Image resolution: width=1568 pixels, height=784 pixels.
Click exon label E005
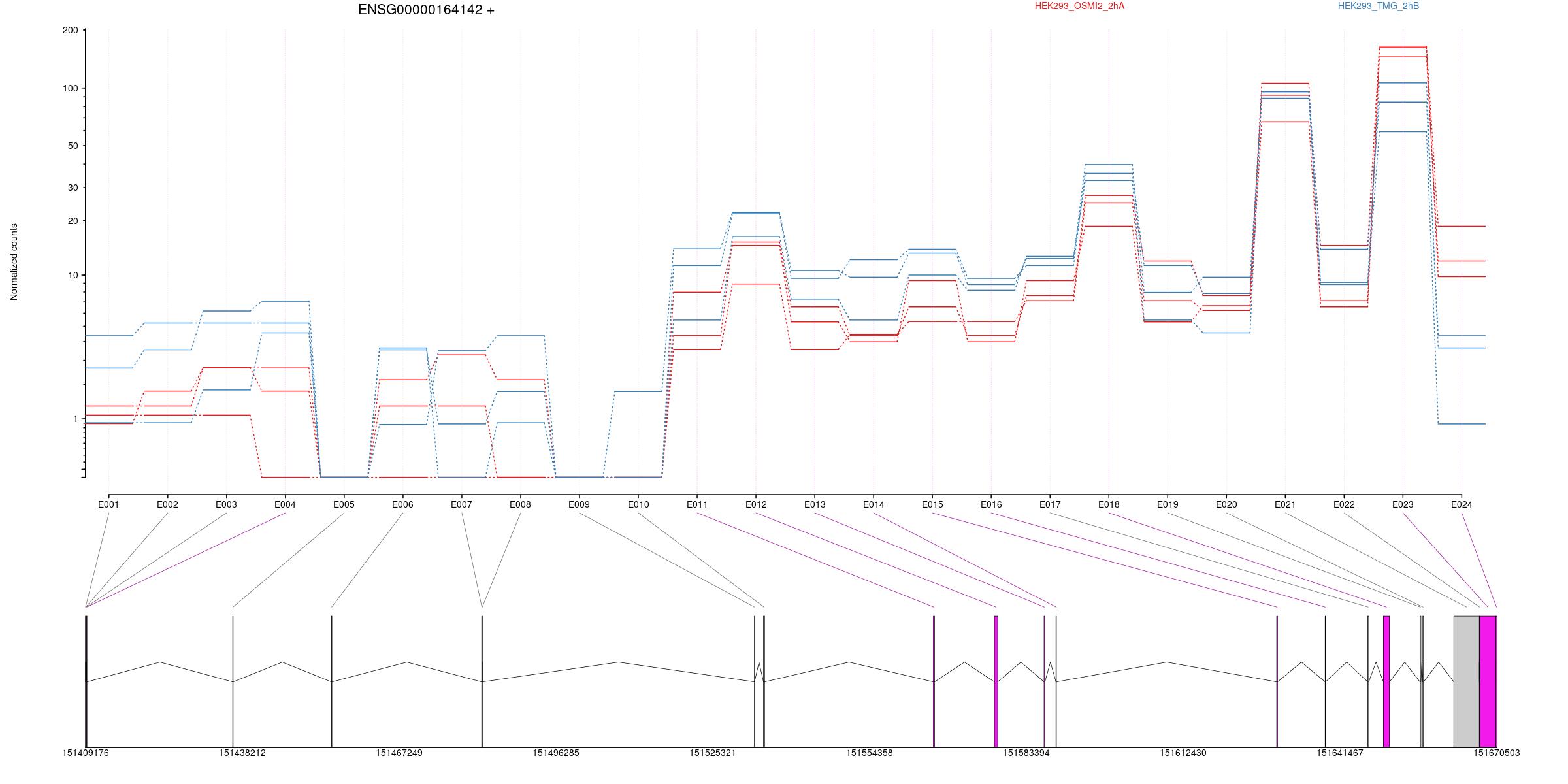click(344, 504)
